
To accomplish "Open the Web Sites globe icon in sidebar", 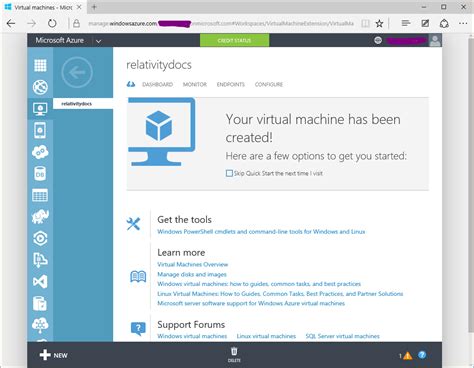I will point(40,87).
